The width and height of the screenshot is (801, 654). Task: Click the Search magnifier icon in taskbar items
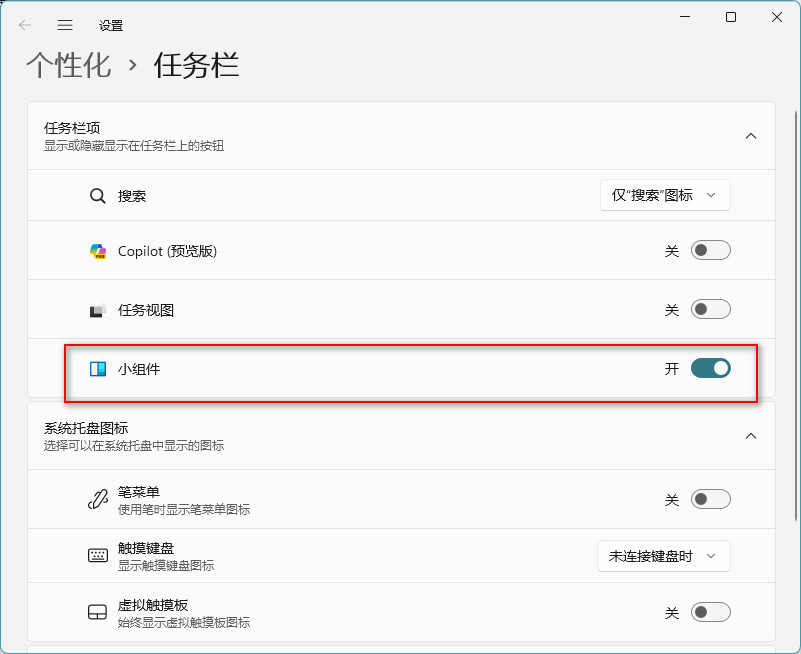(96, 195)
